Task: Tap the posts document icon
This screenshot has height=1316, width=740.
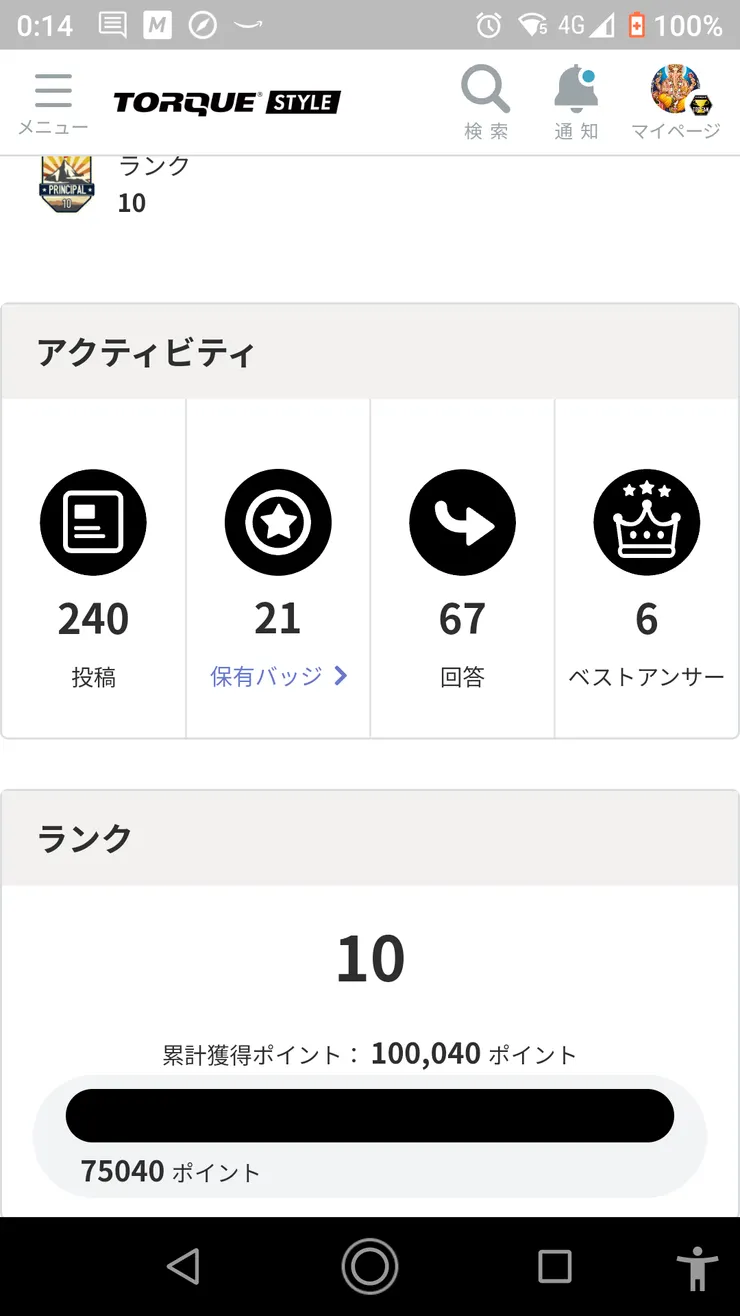Action: (93, 522)
